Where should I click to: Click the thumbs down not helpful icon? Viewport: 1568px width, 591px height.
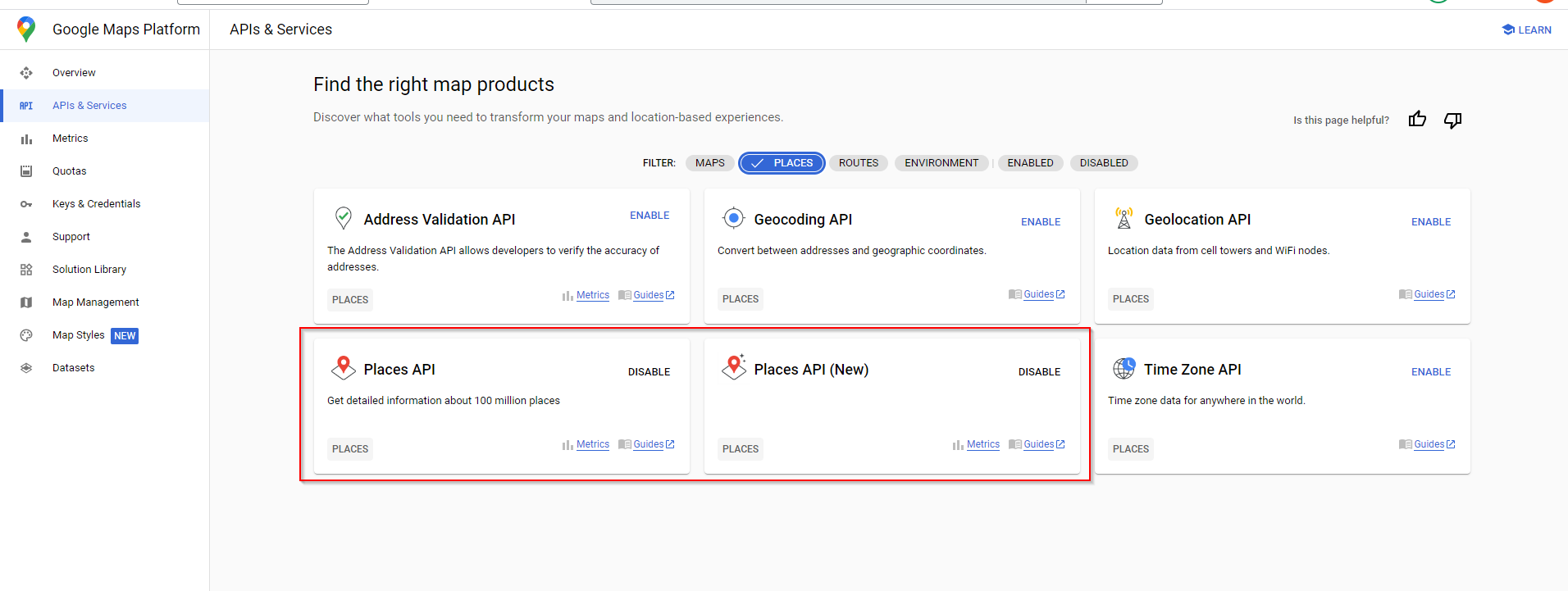point(1452,120)
